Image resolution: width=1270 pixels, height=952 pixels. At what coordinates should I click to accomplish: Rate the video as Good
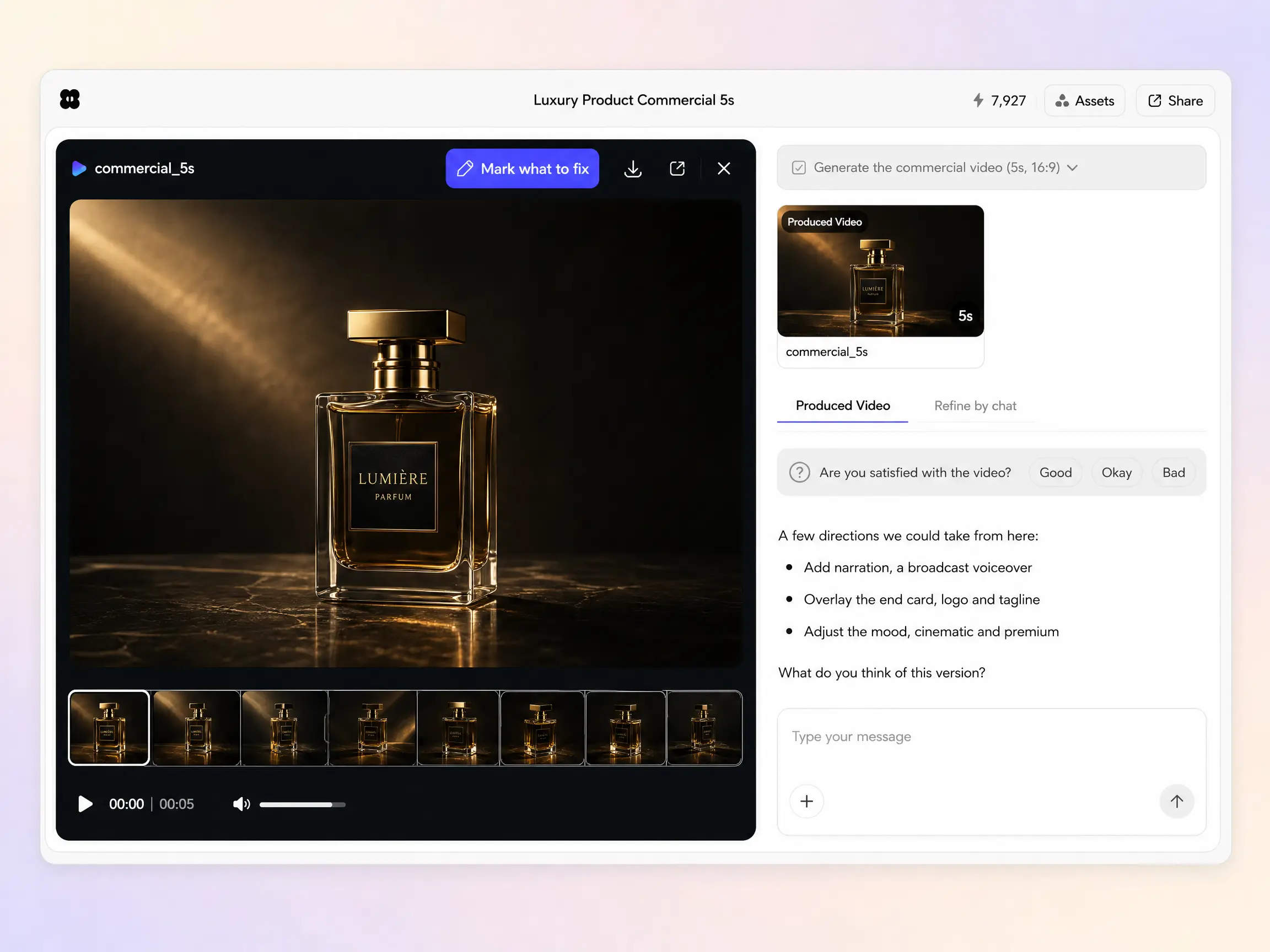coord(1055,472)
